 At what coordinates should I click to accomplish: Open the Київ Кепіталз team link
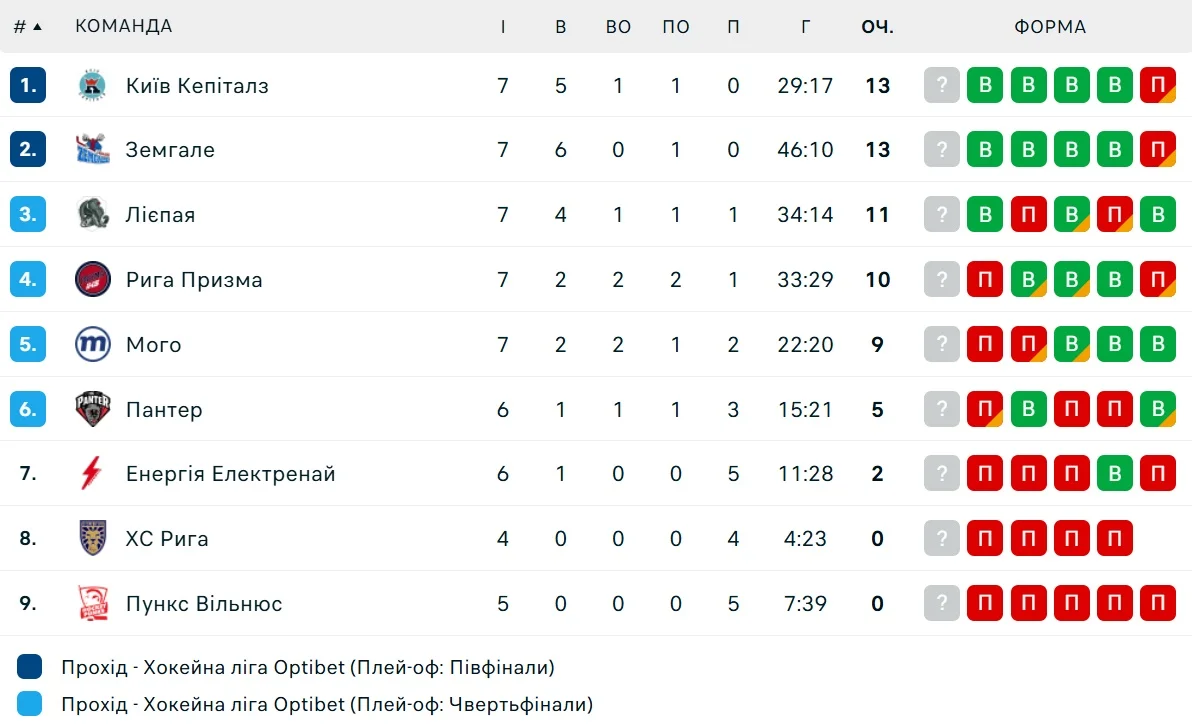197,86
